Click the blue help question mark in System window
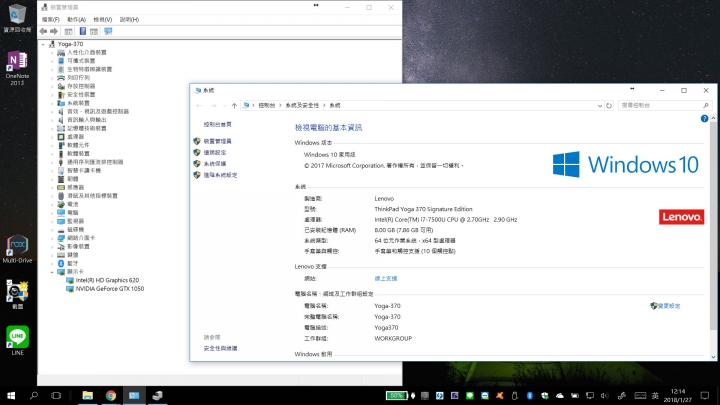This screenshot has width=720, height=405. (704, 118)
